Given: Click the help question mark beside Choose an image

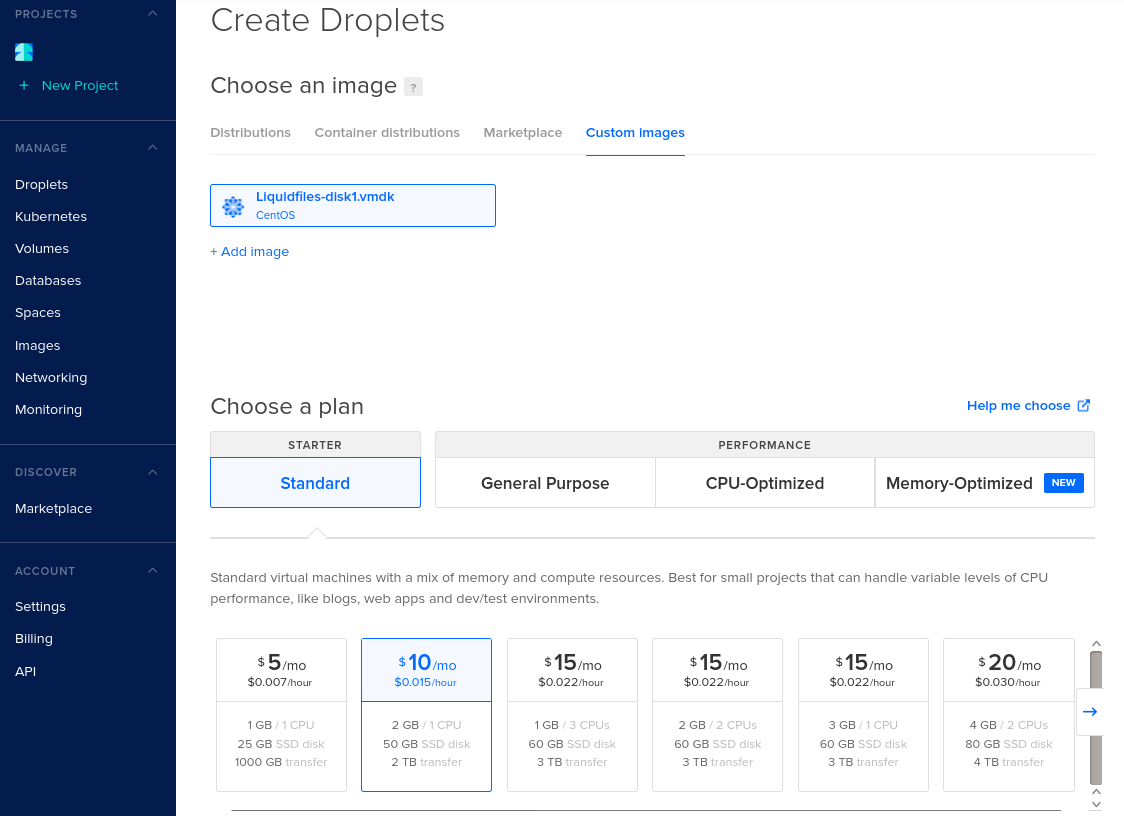Looking at the screenshot, I should (x=413, y=87).
